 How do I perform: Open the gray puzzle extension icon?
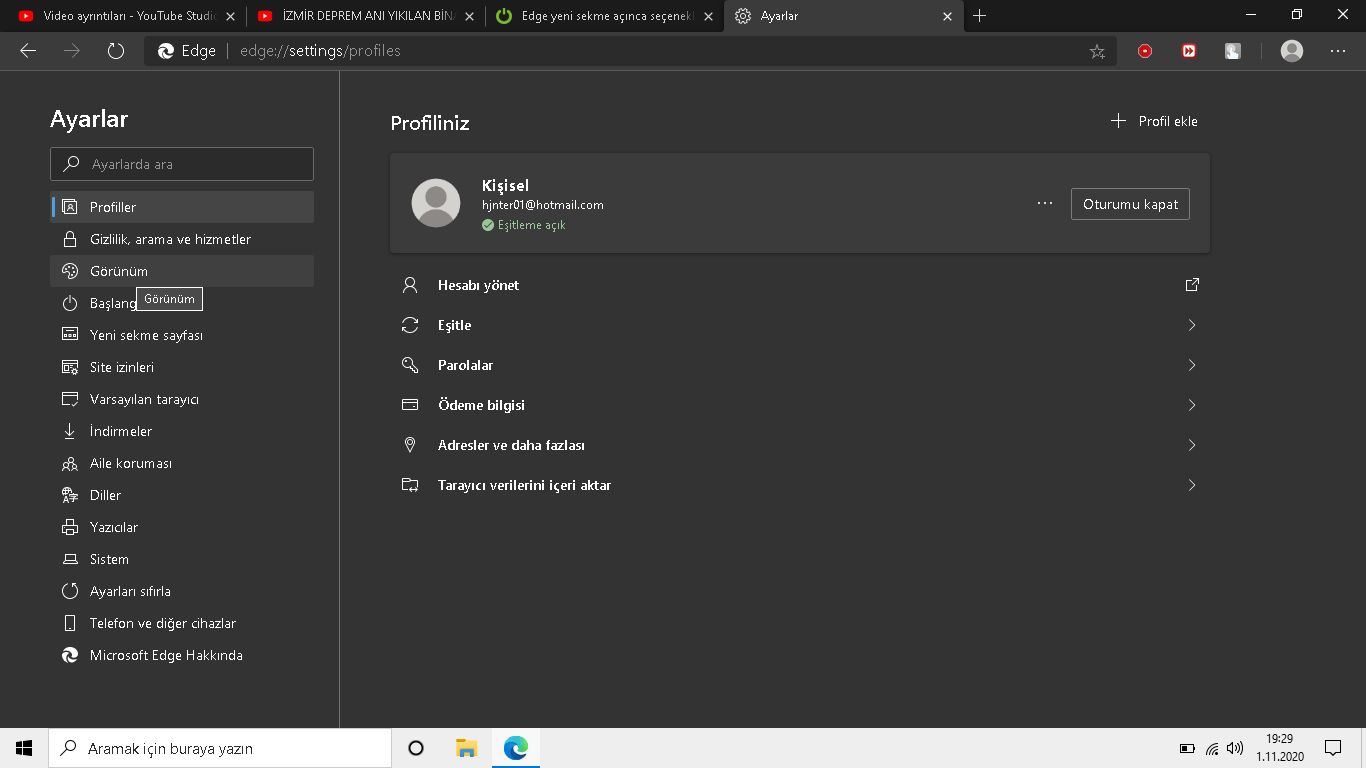click(1233, 51)
